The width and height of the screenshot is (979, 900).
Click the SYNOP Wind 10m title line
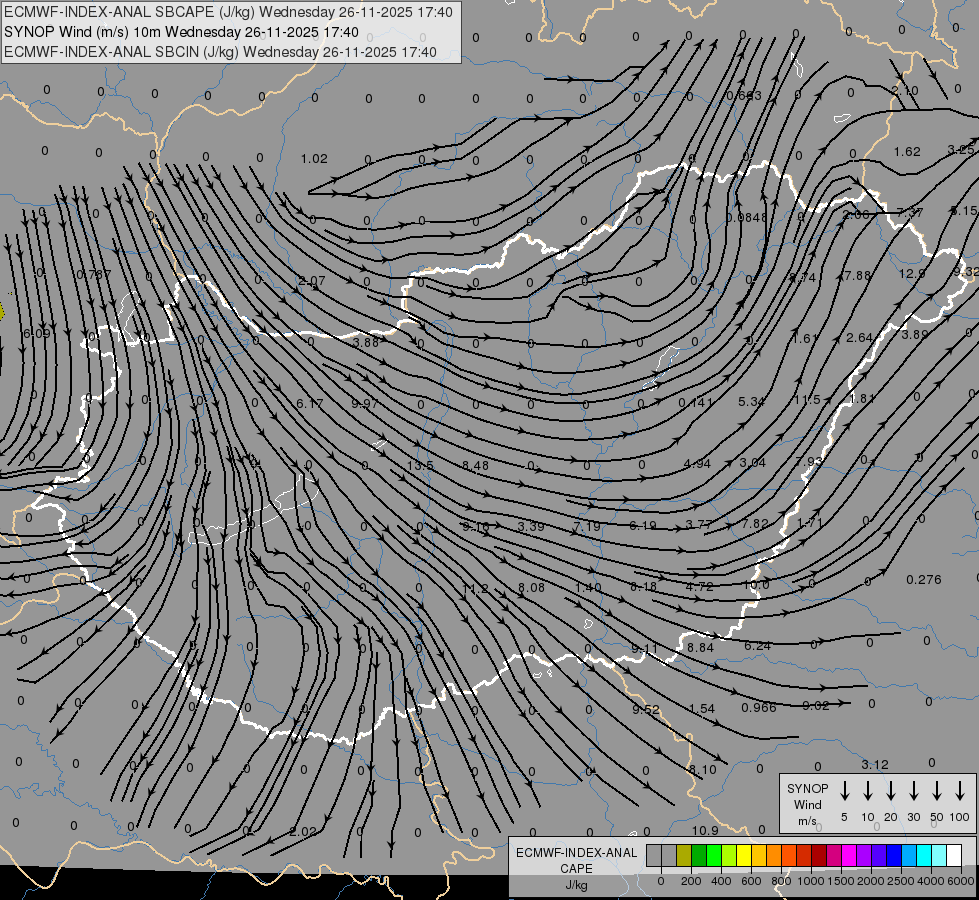(x=181, y=32)
